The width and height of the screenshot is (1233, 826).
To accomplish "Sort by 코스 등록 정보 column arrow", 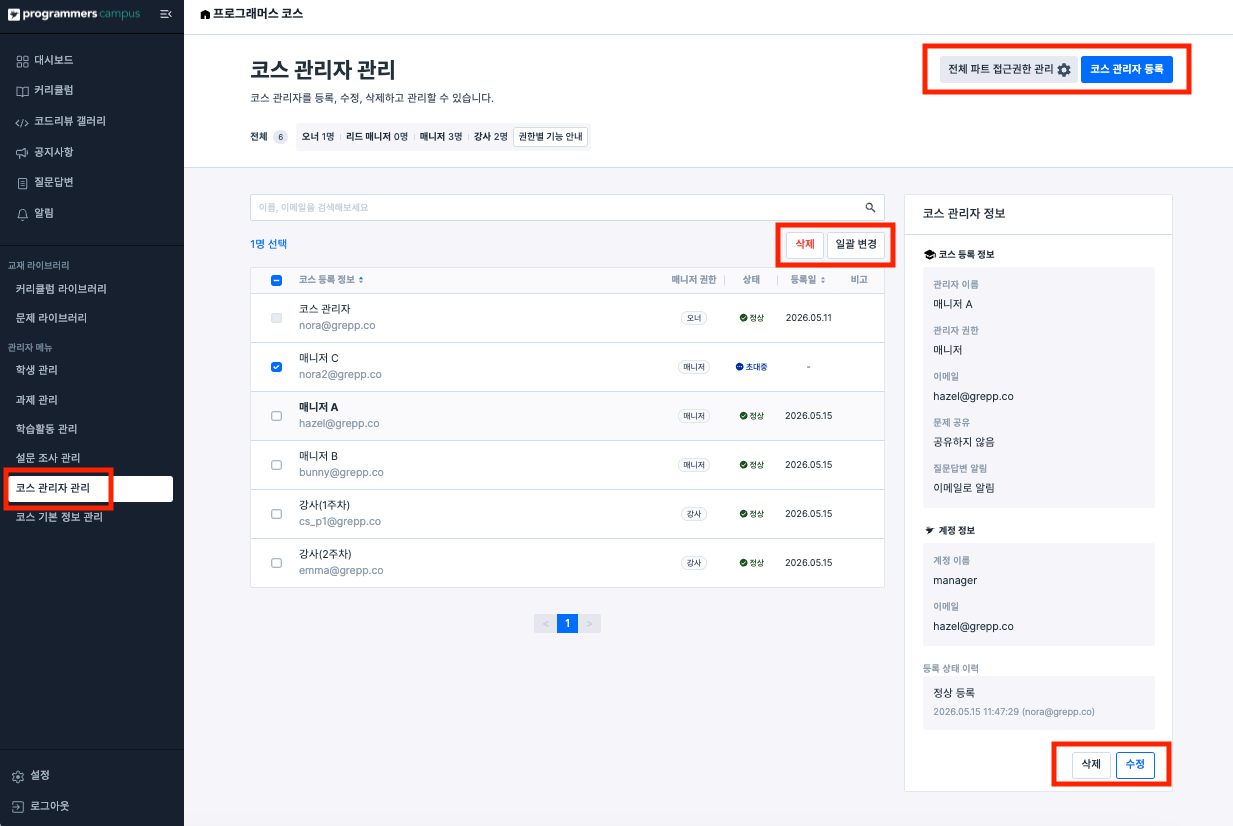I will click(x=361, y=280).
